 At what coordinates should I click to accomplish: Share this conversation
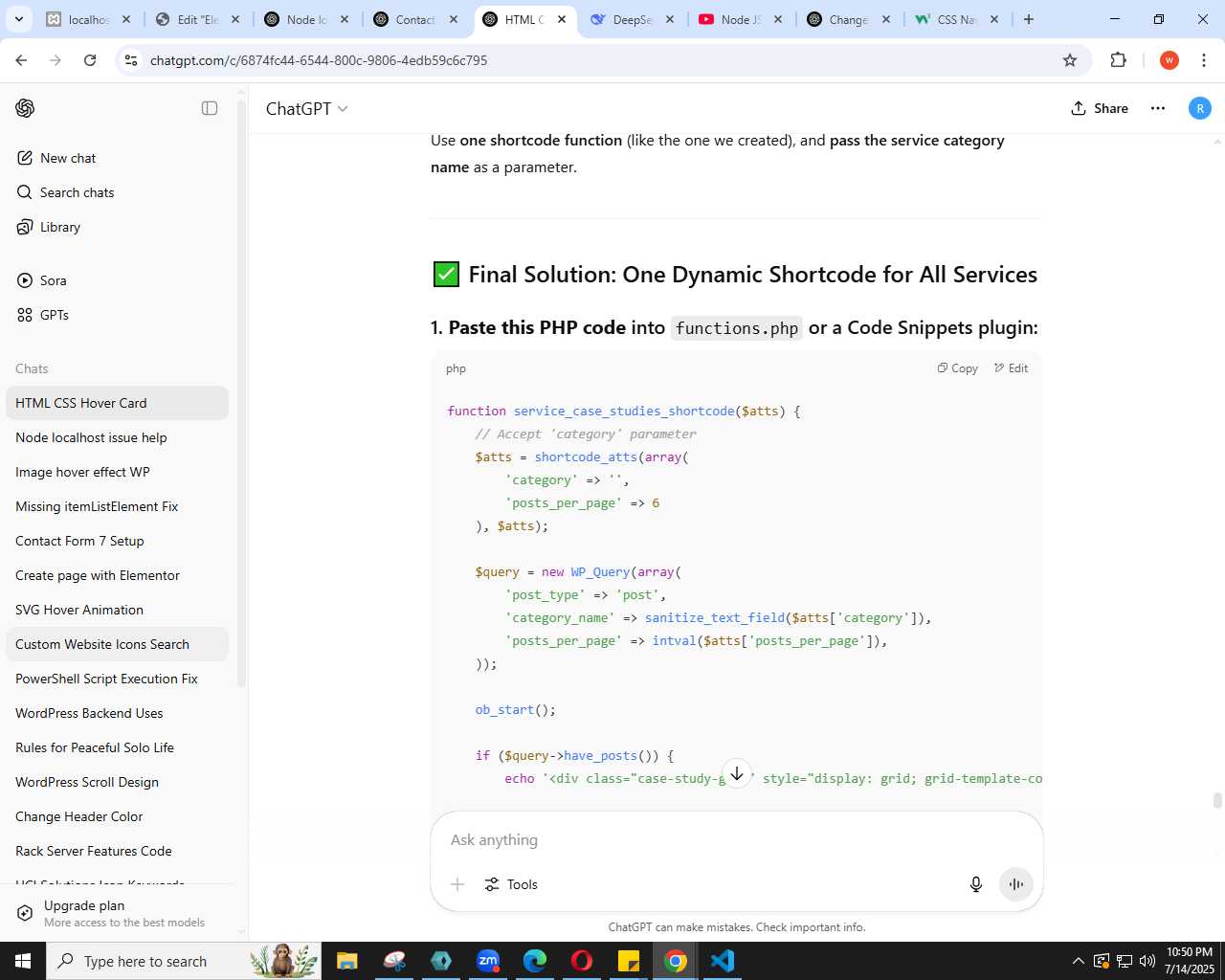[x=1100, y=108]
